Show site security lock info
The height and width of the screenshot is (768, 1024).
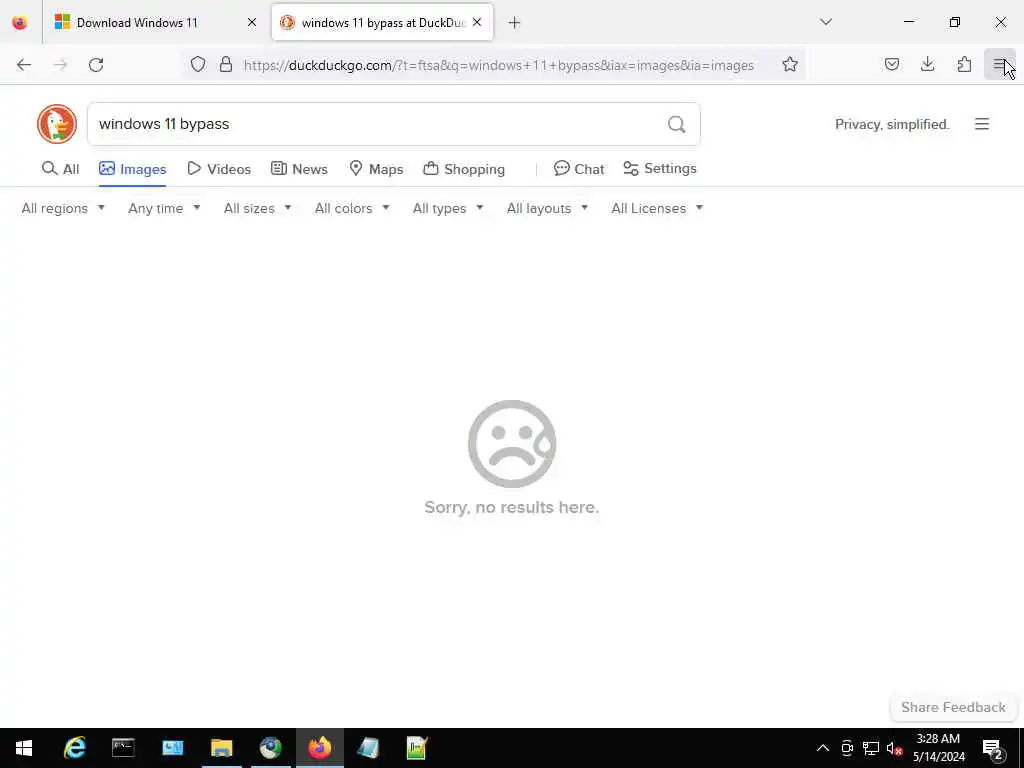(x=226, y=64)
